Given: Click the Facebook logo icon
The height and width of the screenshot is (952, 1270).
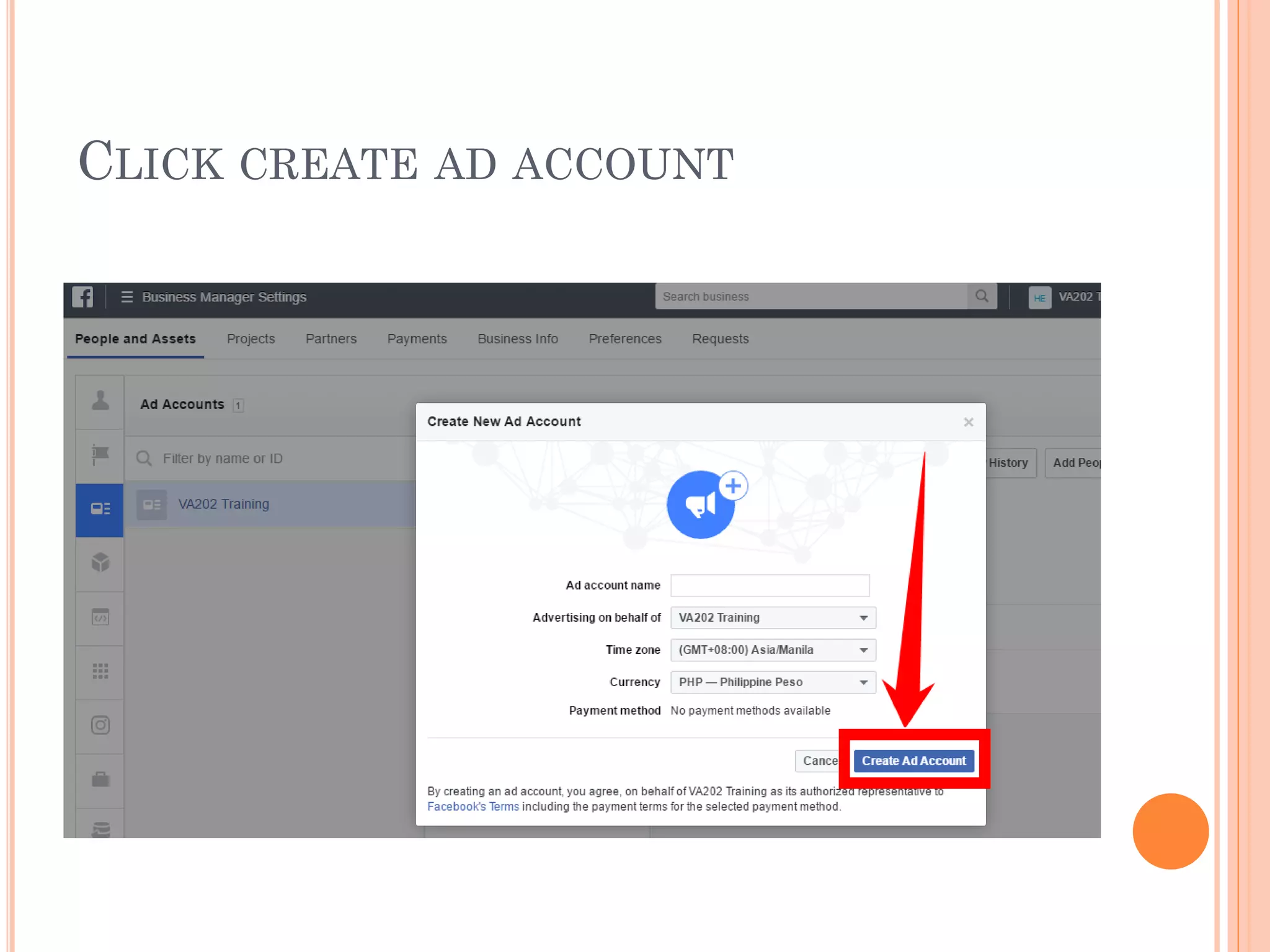Looking at the screenshot, I should pos(82,297).
